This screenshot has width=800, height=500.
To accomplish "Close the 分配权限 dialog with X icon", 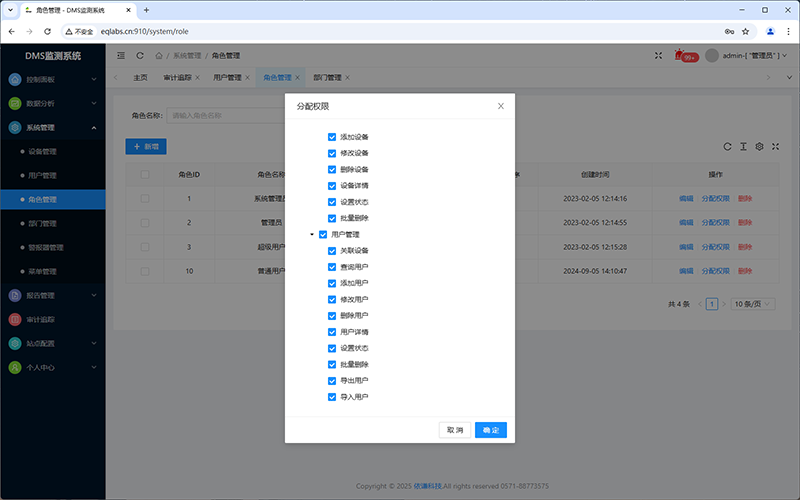I will 501,105.
